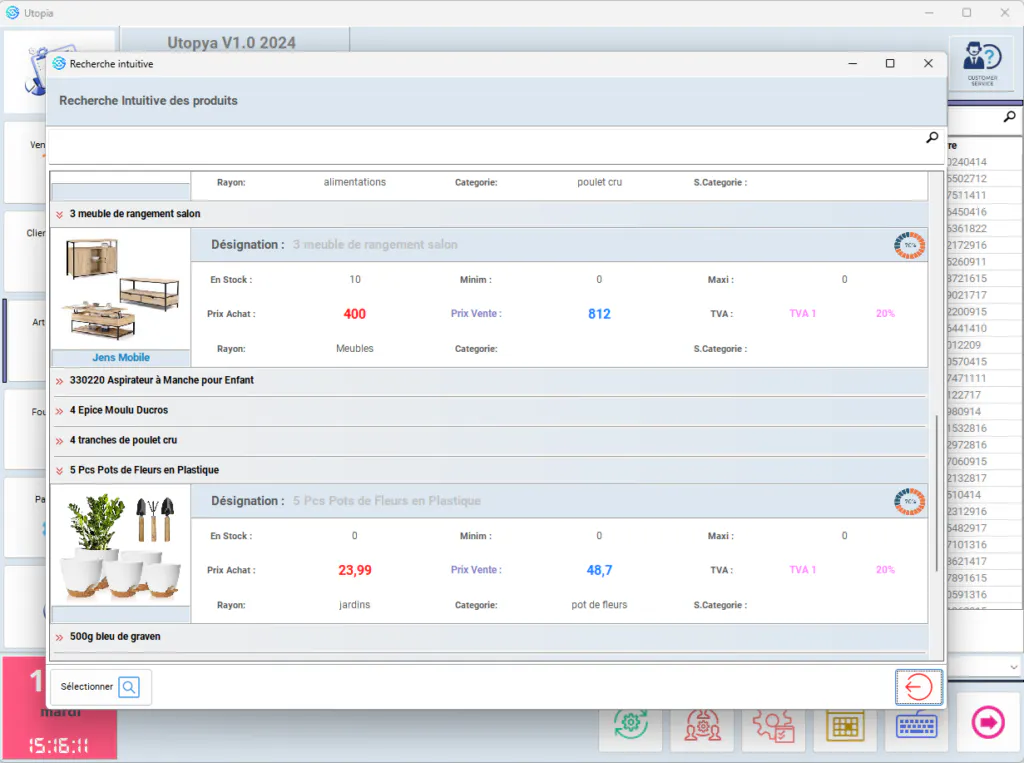
Task: Expand the 500g bleu de graven row
Action: click(x=59, y=637)
